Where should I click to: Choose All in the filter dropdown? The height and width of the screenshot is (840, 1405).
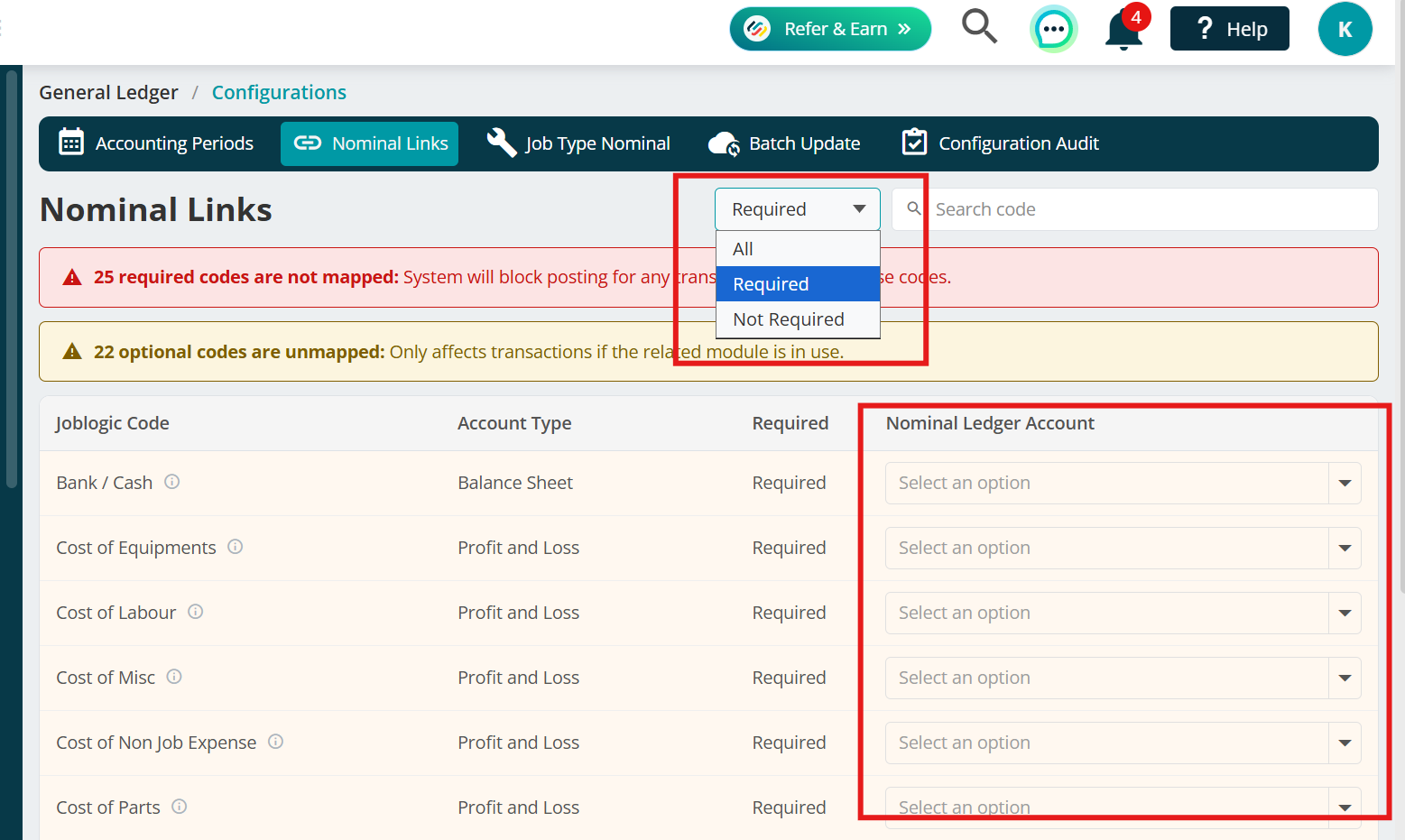798,249
